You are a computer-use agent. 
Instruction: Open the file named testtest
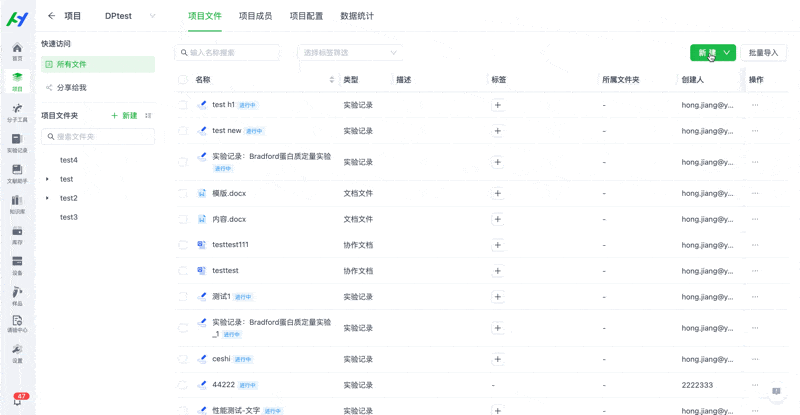(225, 271)
